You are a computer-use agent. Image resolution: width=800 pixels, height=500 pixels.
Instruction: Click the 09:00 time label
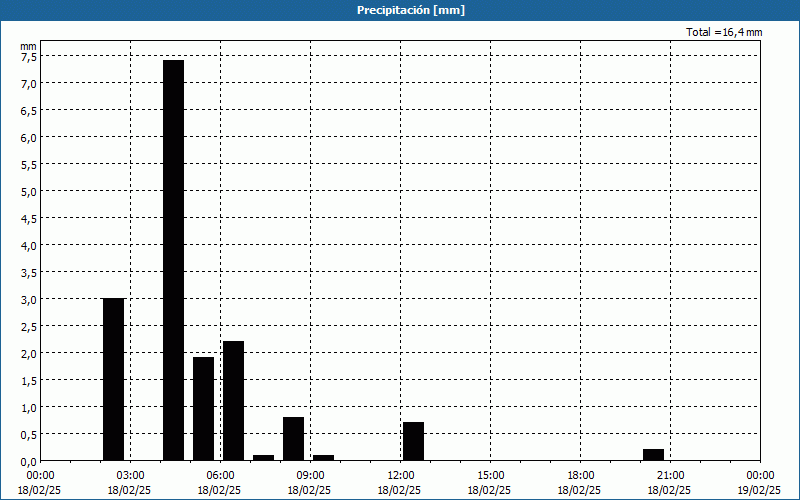coord(310,476)
